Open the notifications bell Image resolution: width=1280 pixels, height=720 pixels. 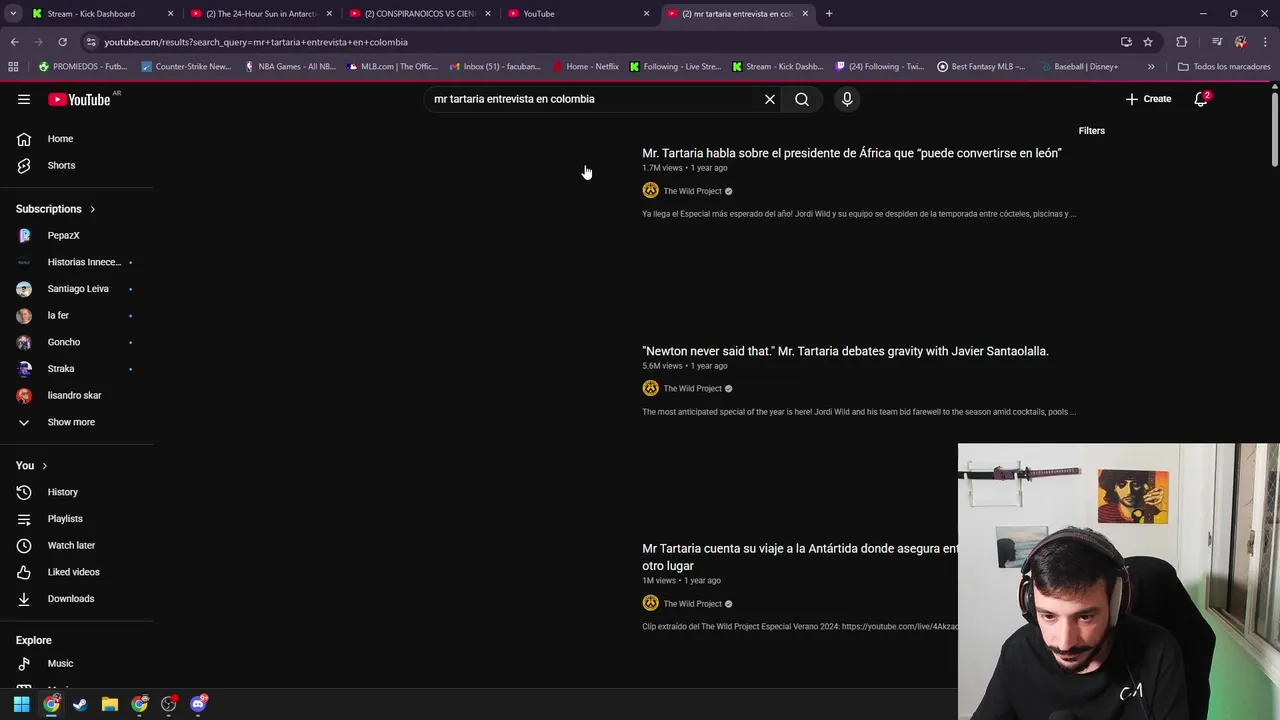(x=1201, y=99)
